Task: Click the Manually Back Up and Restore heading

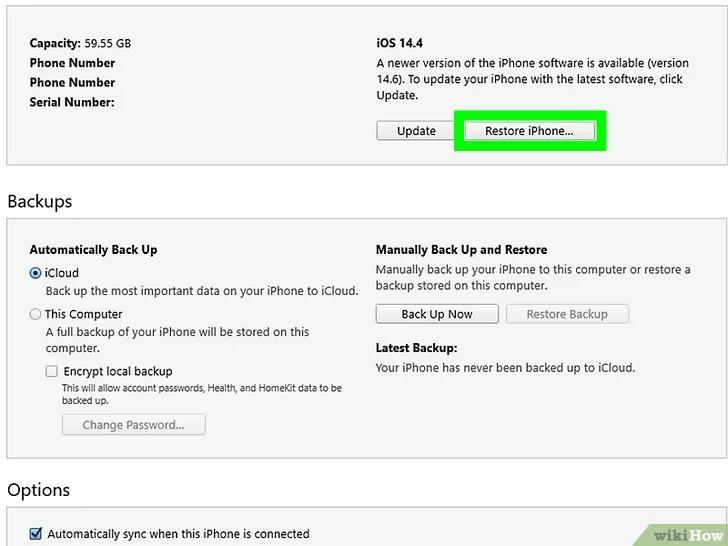Action: tap(462, 250)
